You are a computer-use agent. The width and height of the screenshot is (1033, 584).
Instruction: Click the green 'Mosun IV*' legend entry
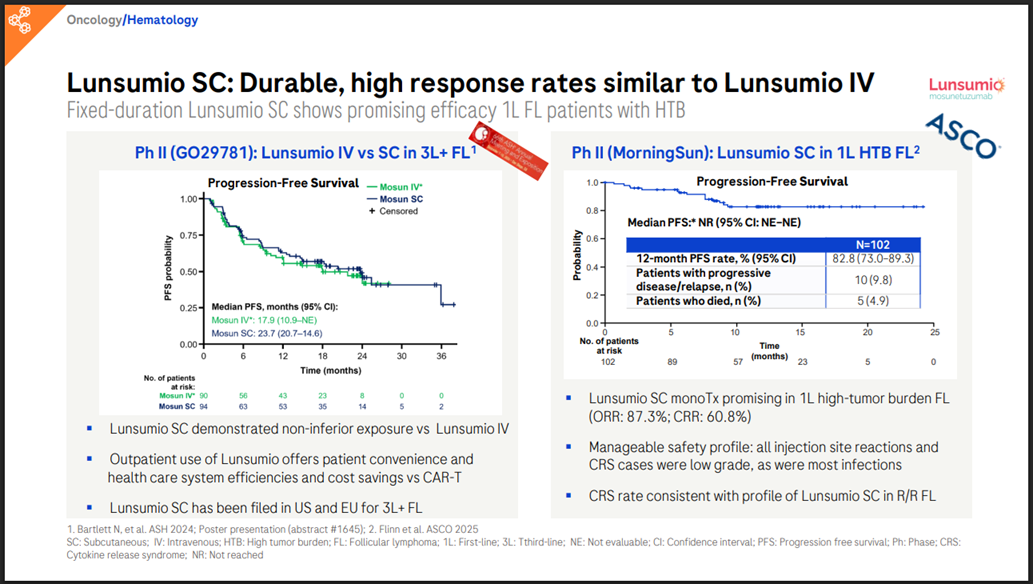tap(395, 187)
